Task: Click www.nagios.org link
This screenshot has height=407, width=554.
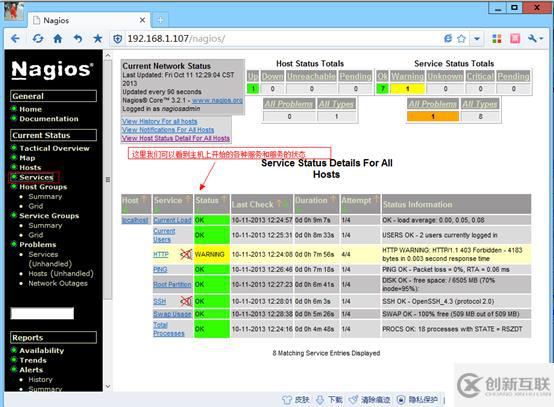Action: pos(217,100)
